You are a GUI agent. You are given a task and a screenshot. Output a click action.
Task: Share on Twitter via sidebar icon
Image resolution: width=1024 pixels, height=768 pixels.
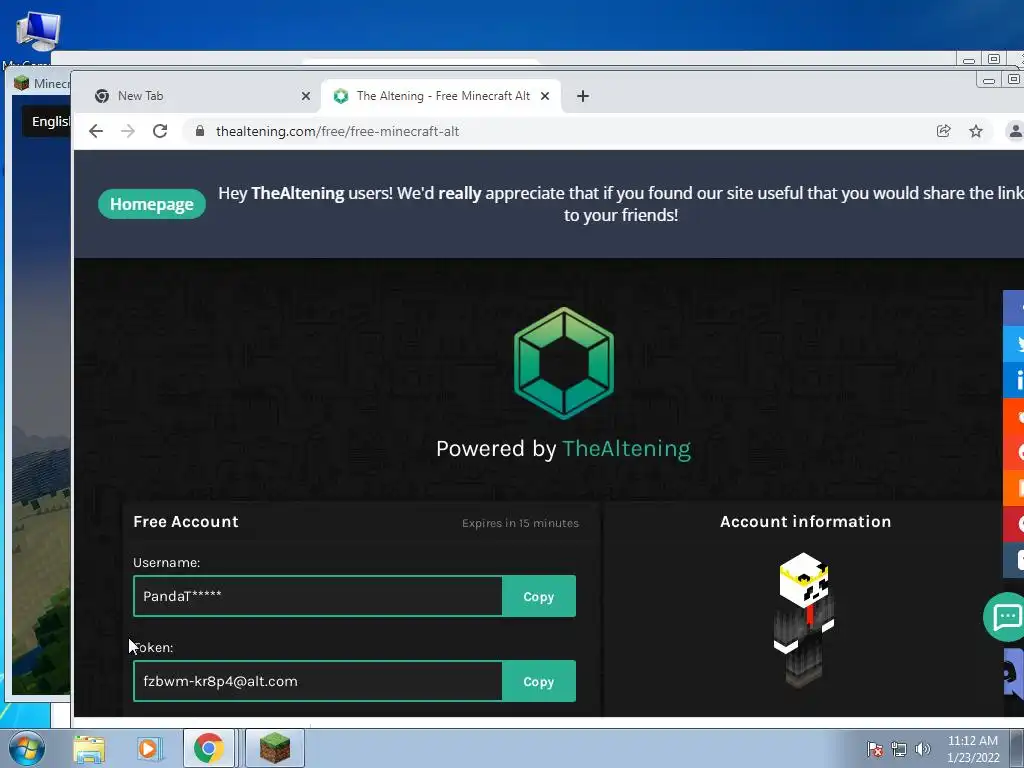point(1014,344)
